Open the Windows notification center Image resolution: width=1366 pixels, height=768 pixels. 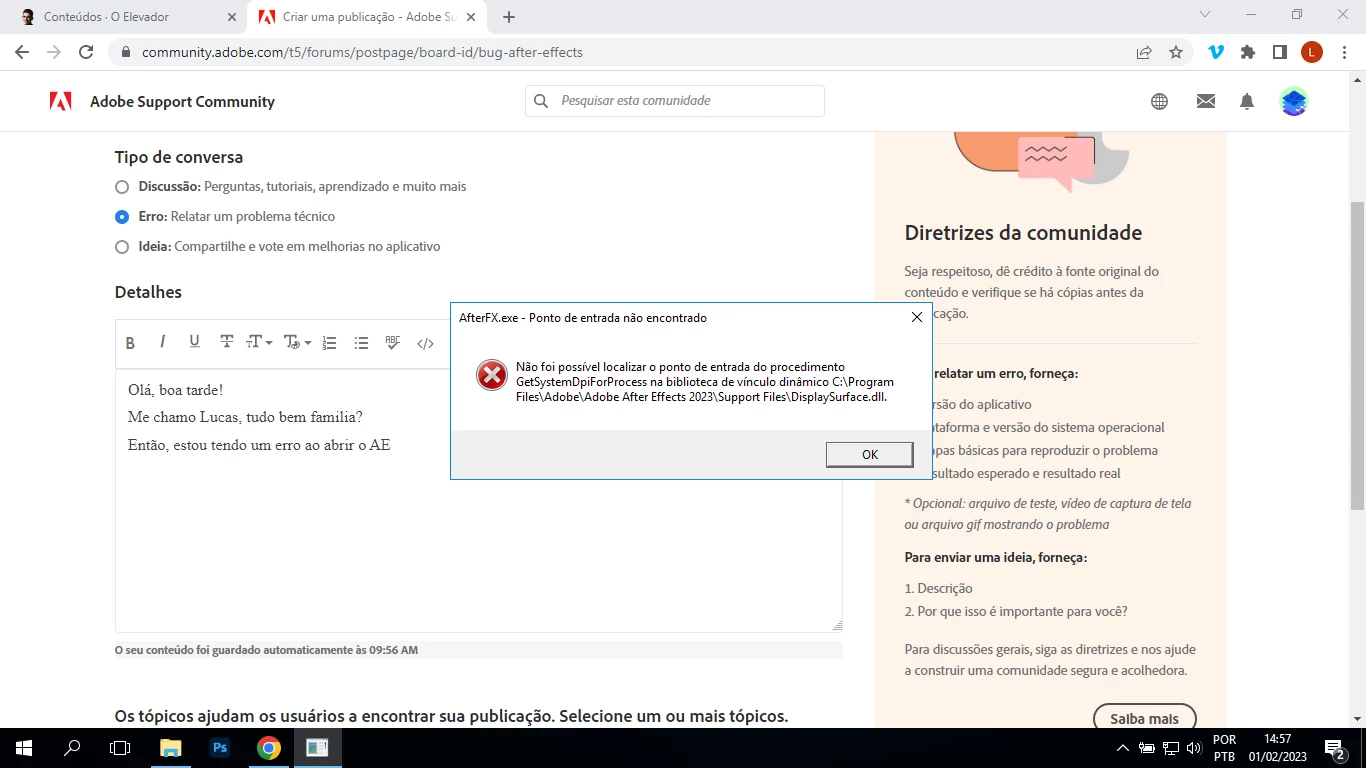[1337, 748]
